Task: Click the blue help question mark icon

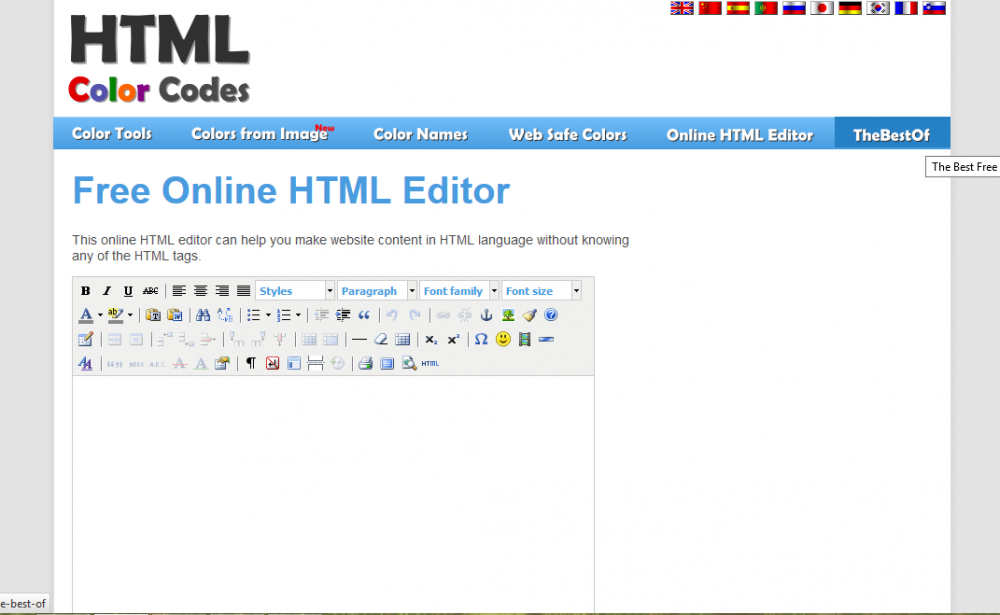Action: pos(551,315)
